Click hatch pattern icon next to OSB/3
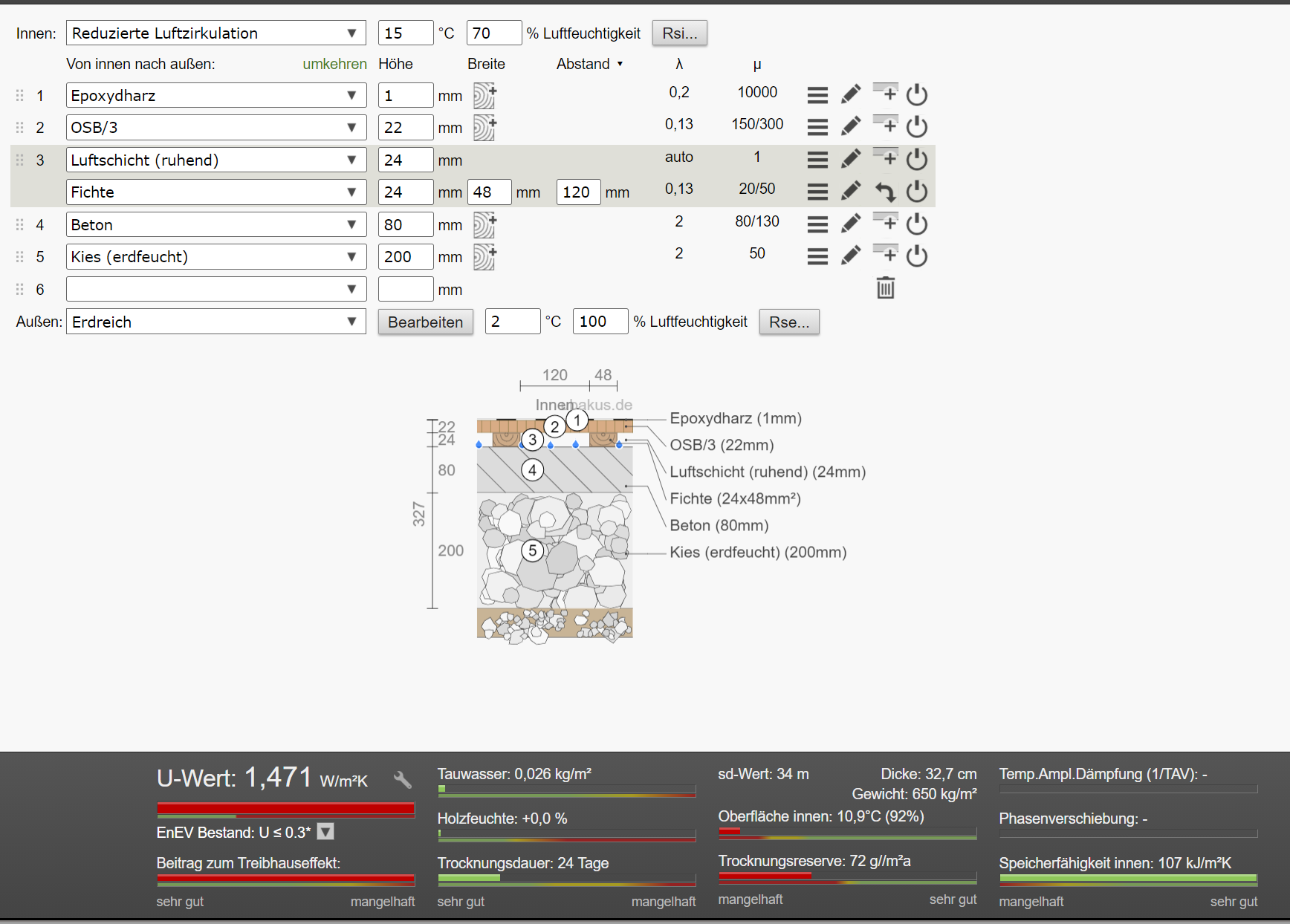This screenshot has width=1290, height=924. [484, 127]
